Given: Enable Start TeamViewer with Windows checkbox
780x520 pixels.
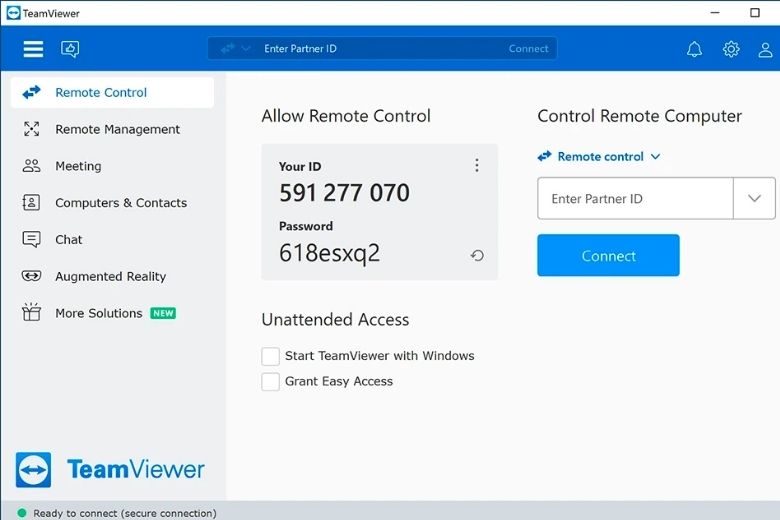Looking at the screenshot, I should coord(270,356).
